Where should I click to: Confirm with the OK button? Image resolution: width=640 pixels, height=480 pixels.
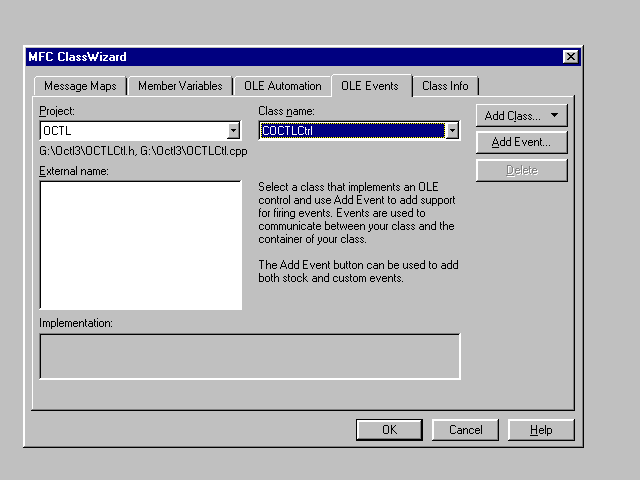pyautogui.click(x=389, y=430)
